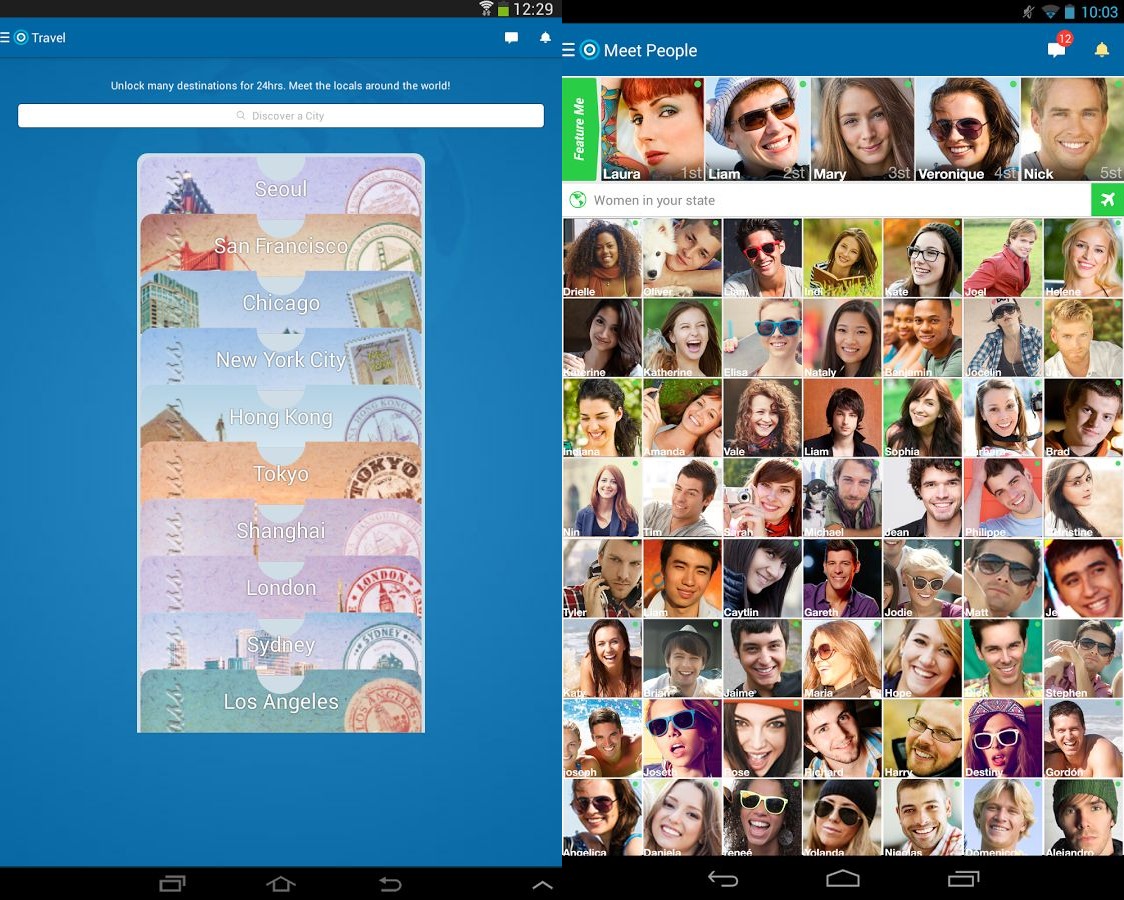The width and height of the screenshot is (1124, 900).
Task: Open the hamburger menu on Meet People screen
Action: tap(568, 49)
